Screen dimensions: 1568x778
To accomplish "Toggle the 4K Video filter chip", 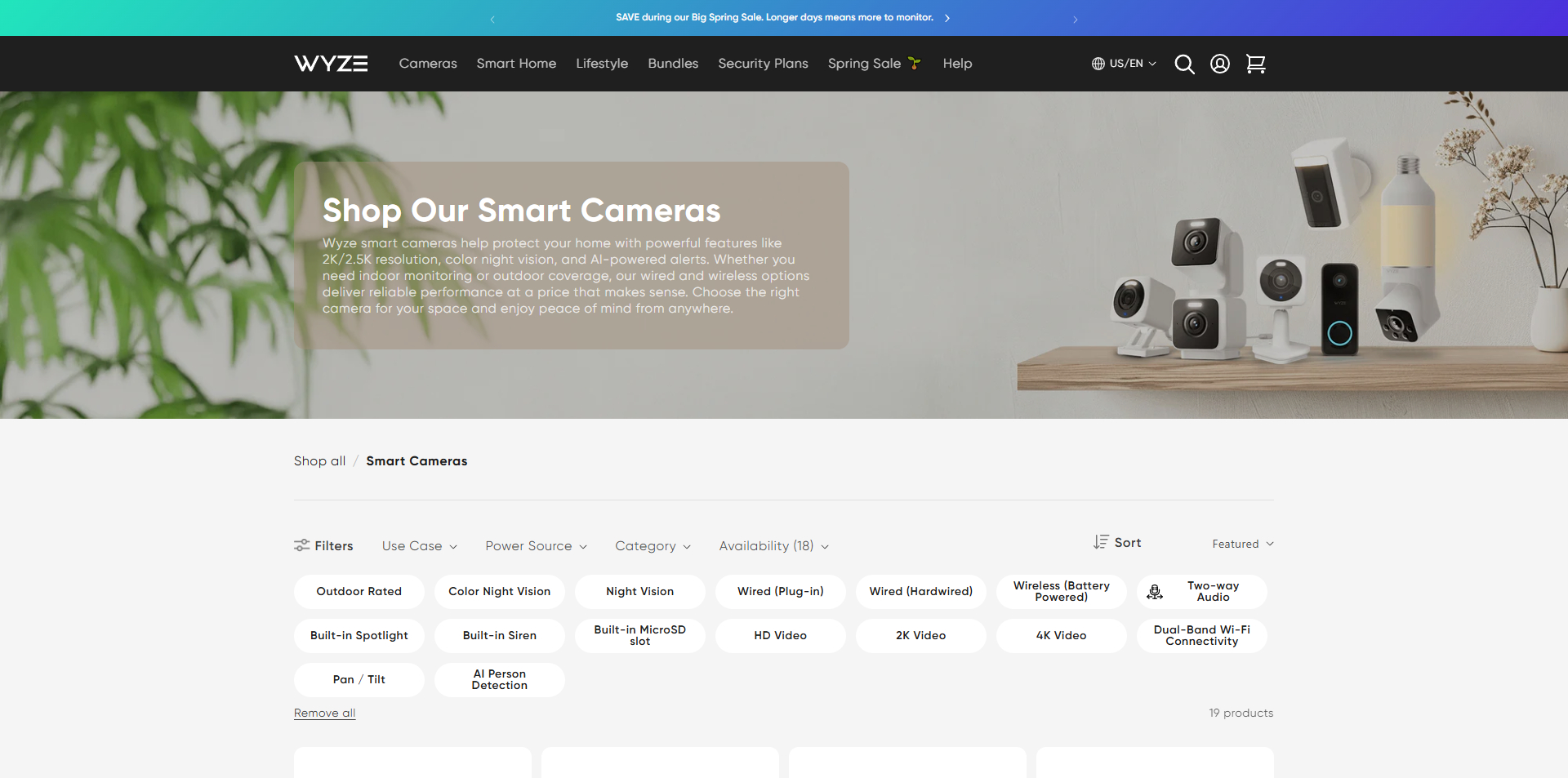I will pyautogui.click(x=1062, y=636).
